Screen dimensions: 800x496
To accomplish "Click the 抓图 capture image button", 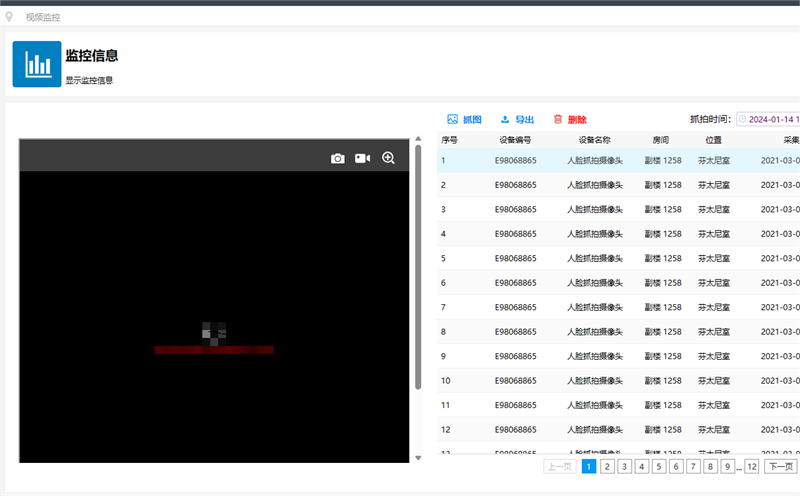I will click(x=465, y=120).
